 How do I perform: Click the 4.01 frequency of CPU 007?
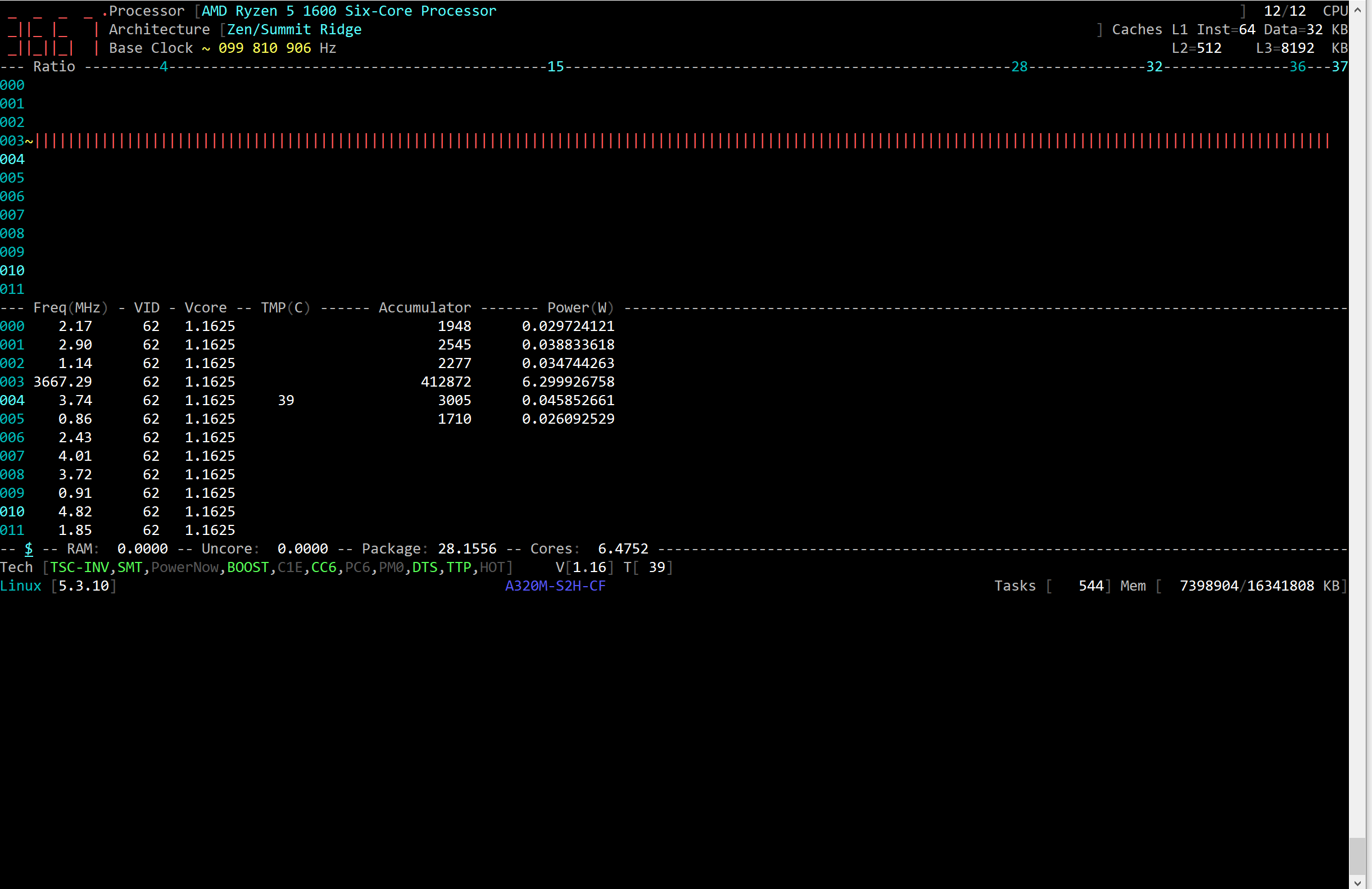point(75,456)
